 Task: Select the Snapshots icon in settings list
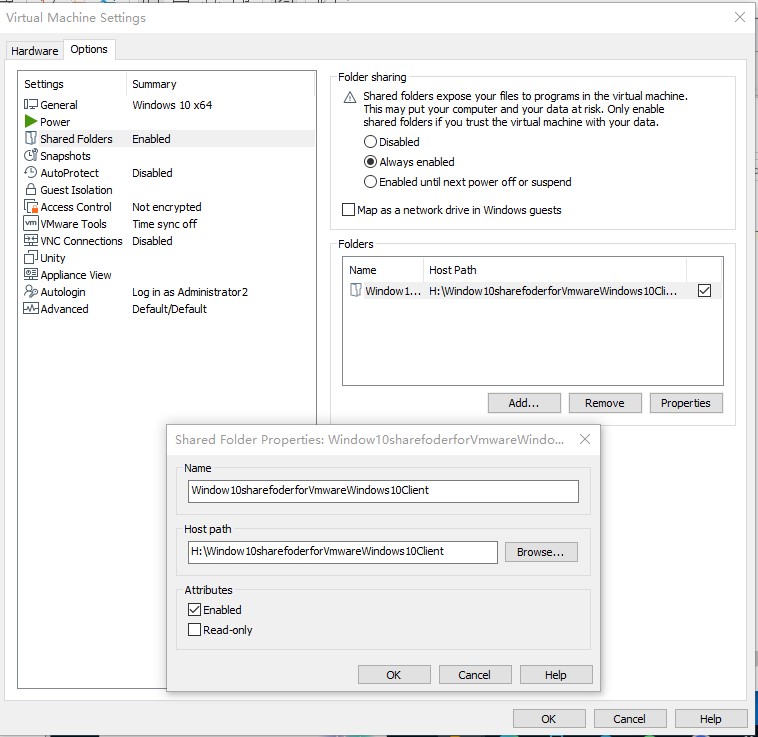click(x=31, y=156)
